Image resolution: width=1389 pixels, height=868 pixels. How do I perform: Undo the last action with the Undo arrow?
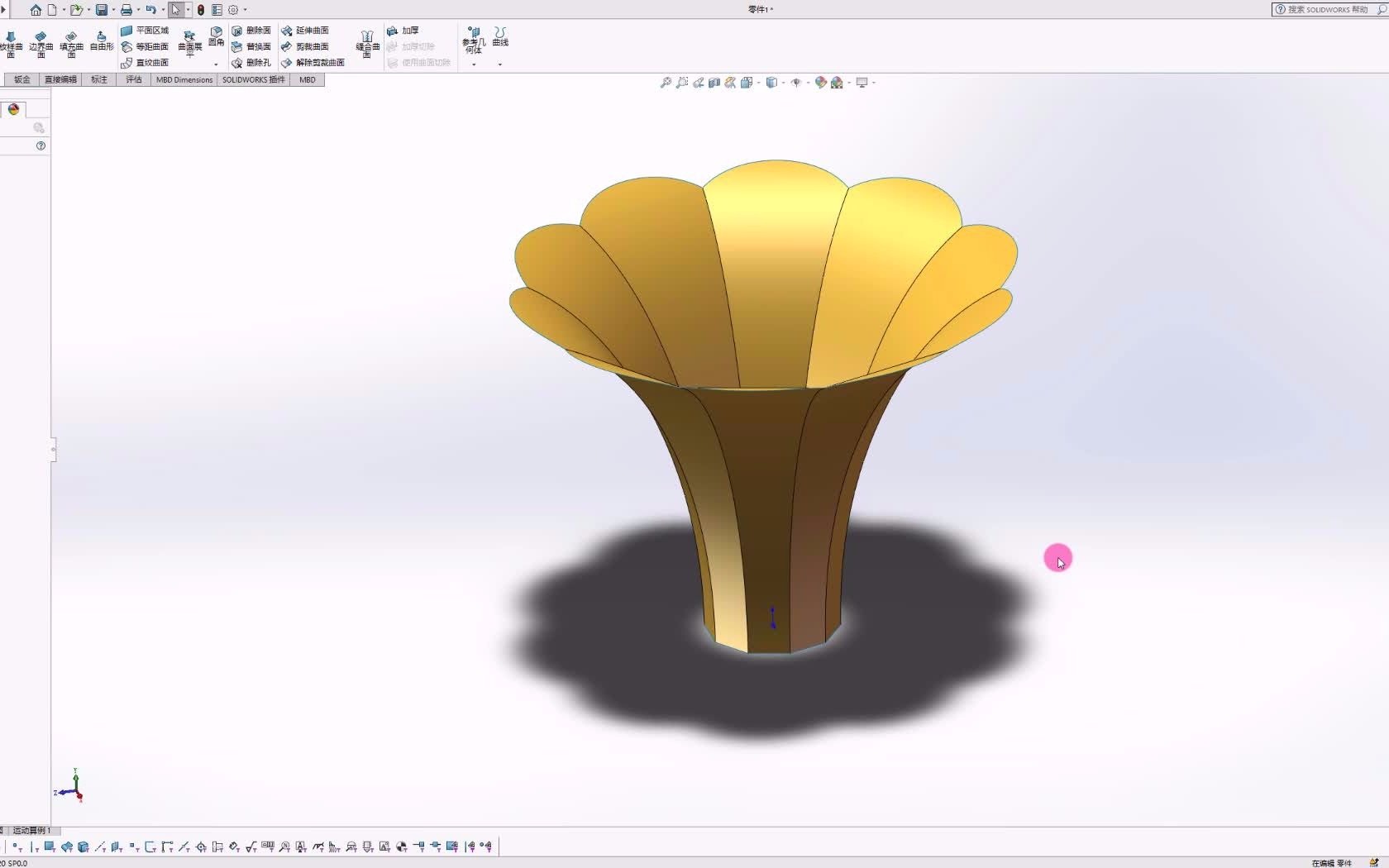(x=150, y=10)
